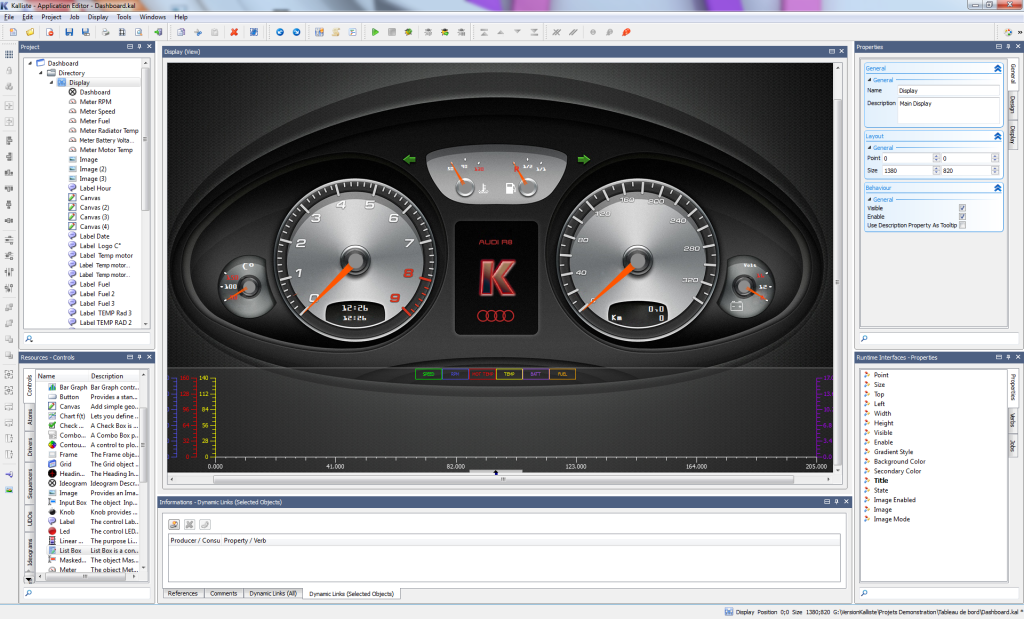Viewport: 1024px width, 619px height.
Task: Collapse the Display tree node
Action: (52, 83)
